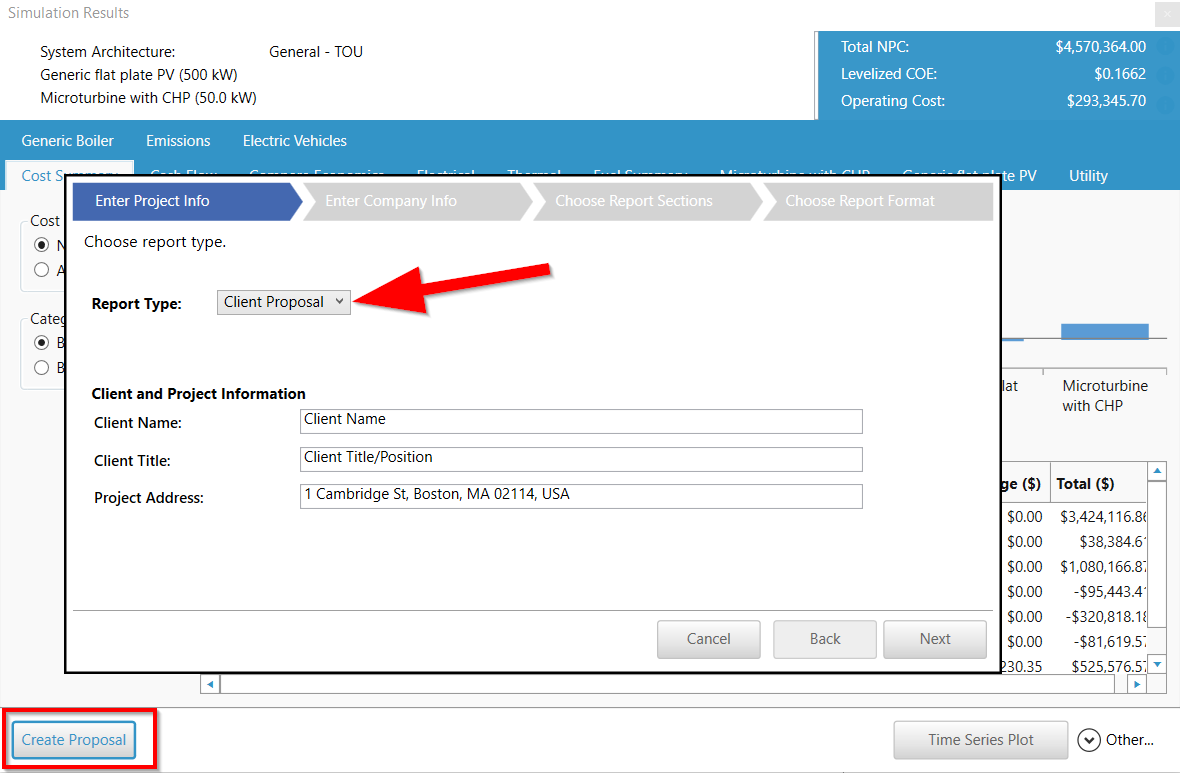
Task: Click info icon beside Operating Cost value
Action: point(1165,101)
